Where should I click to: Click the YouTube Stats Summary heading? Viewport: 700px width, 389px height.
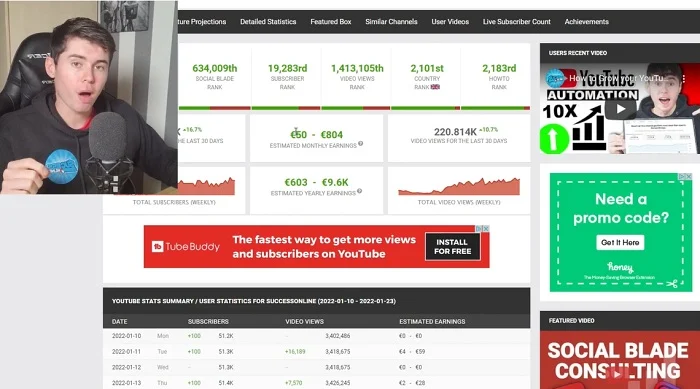click(254, 301)
